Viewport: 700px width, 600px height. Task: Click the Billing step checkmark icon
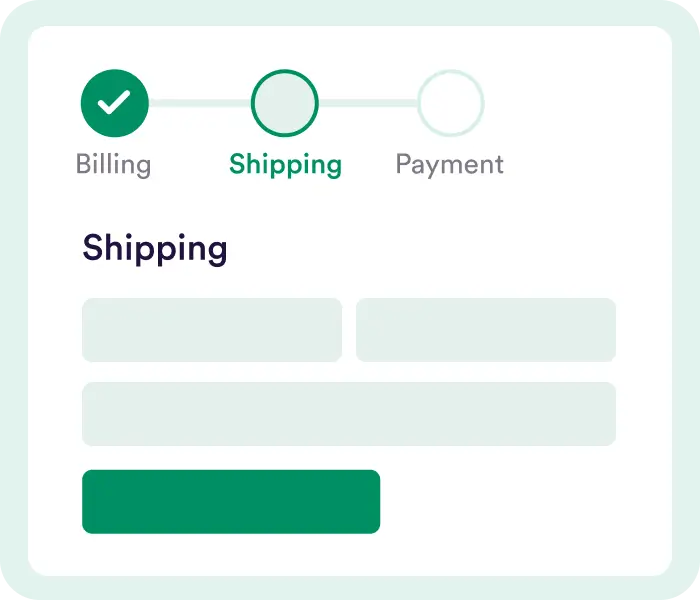115,102
